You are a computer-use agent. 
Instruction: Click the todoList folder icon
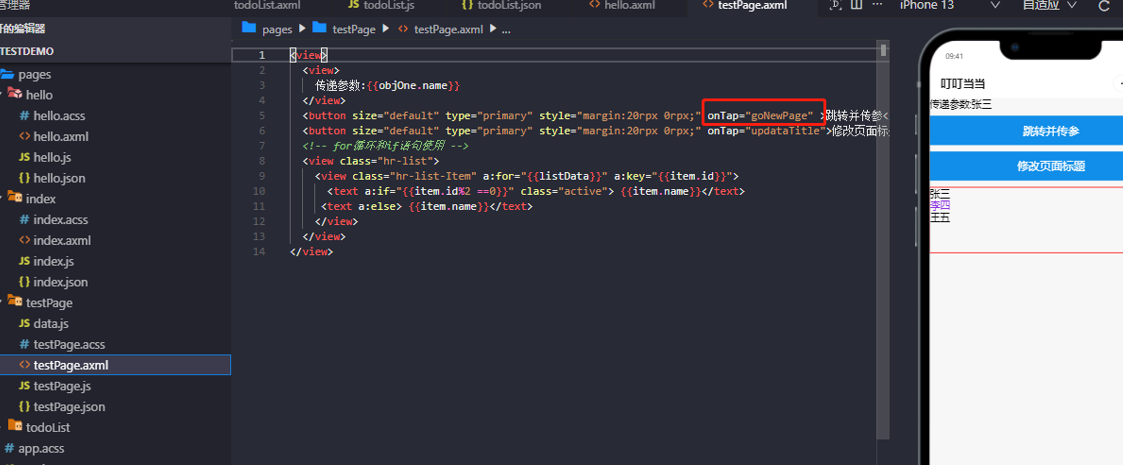pyautogui.click(x=15, y=426)
